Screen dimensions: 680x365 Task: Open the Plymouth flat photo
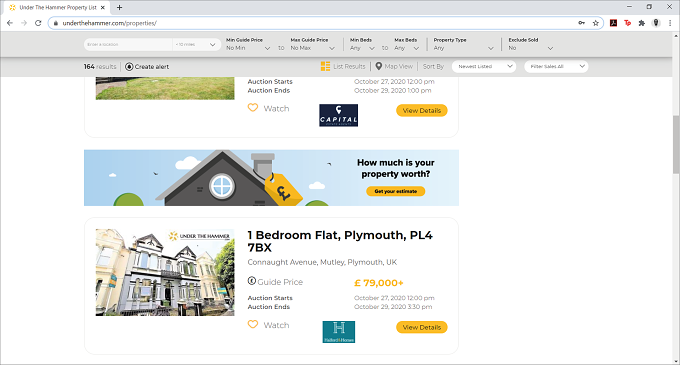[x=165, y=272]
